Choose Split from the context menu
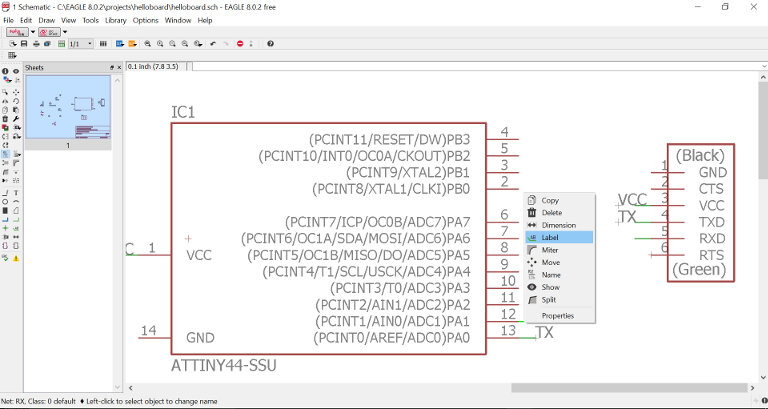768x409 pixels. tap(559, 300)
